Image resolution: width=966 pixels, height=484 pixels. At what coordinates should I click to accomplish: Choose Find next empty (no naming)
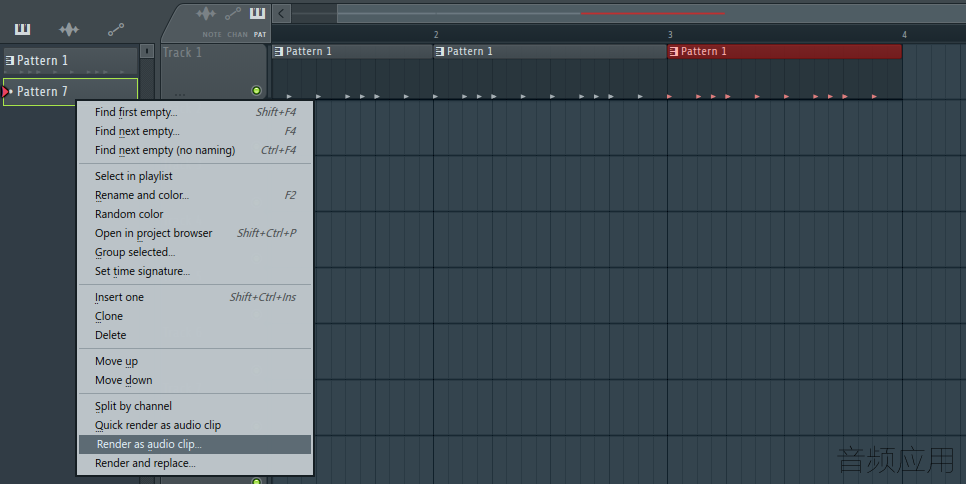[195, 150]
